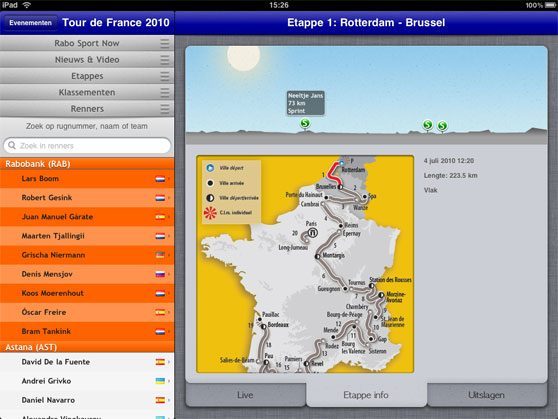The height and width of the screenshot is (419, 558).
Task: Tap the Dutch flag next to Bram Tankink
Action: coord(160,331)
